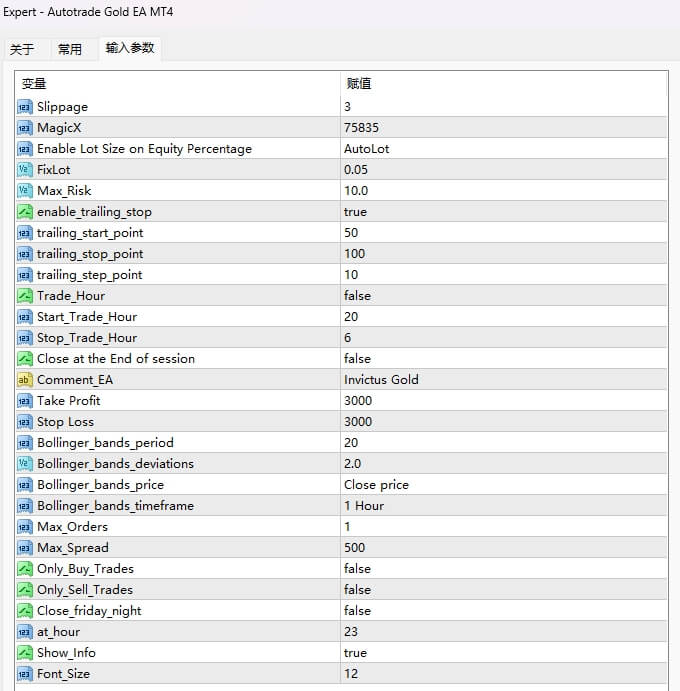The width and height of the screenshot is (680, 691).
Task: Switch to the 关于 tab
Action: 22,49
